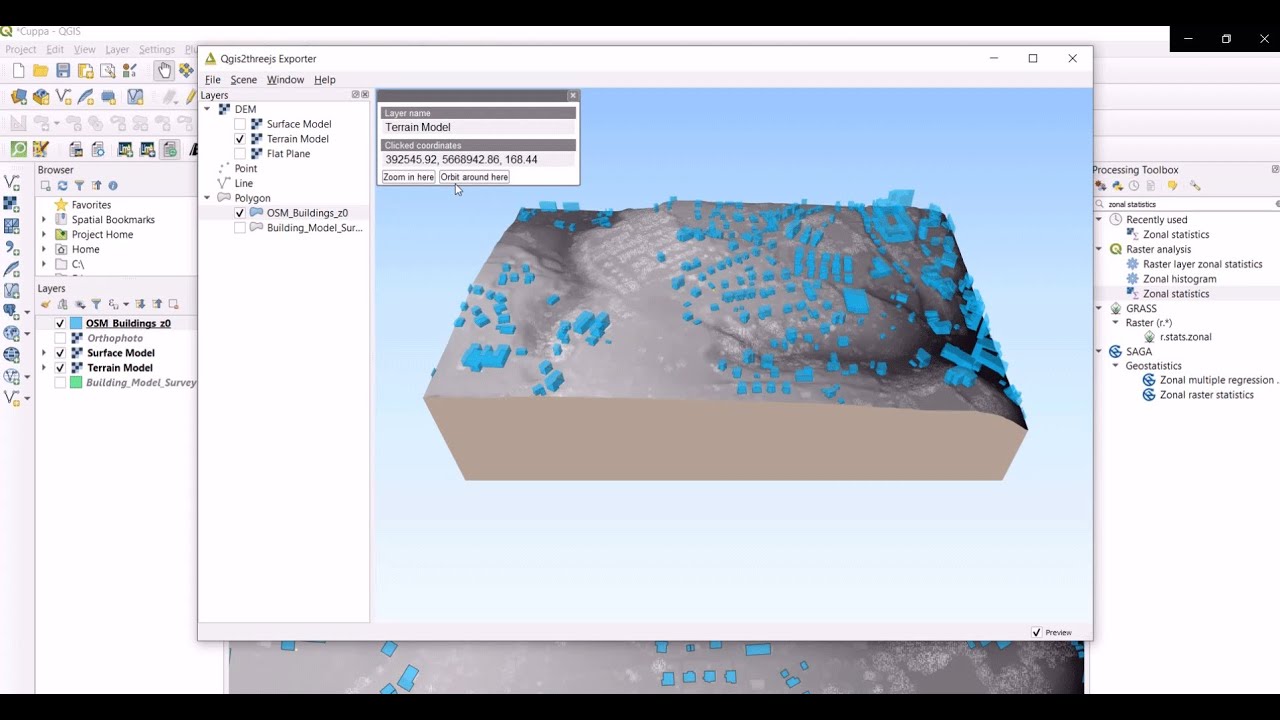This screenshot has width=1280, height=720.
Task: Uncheck Terrain Model in exporter layers
Action: click(x=240, y=139)
